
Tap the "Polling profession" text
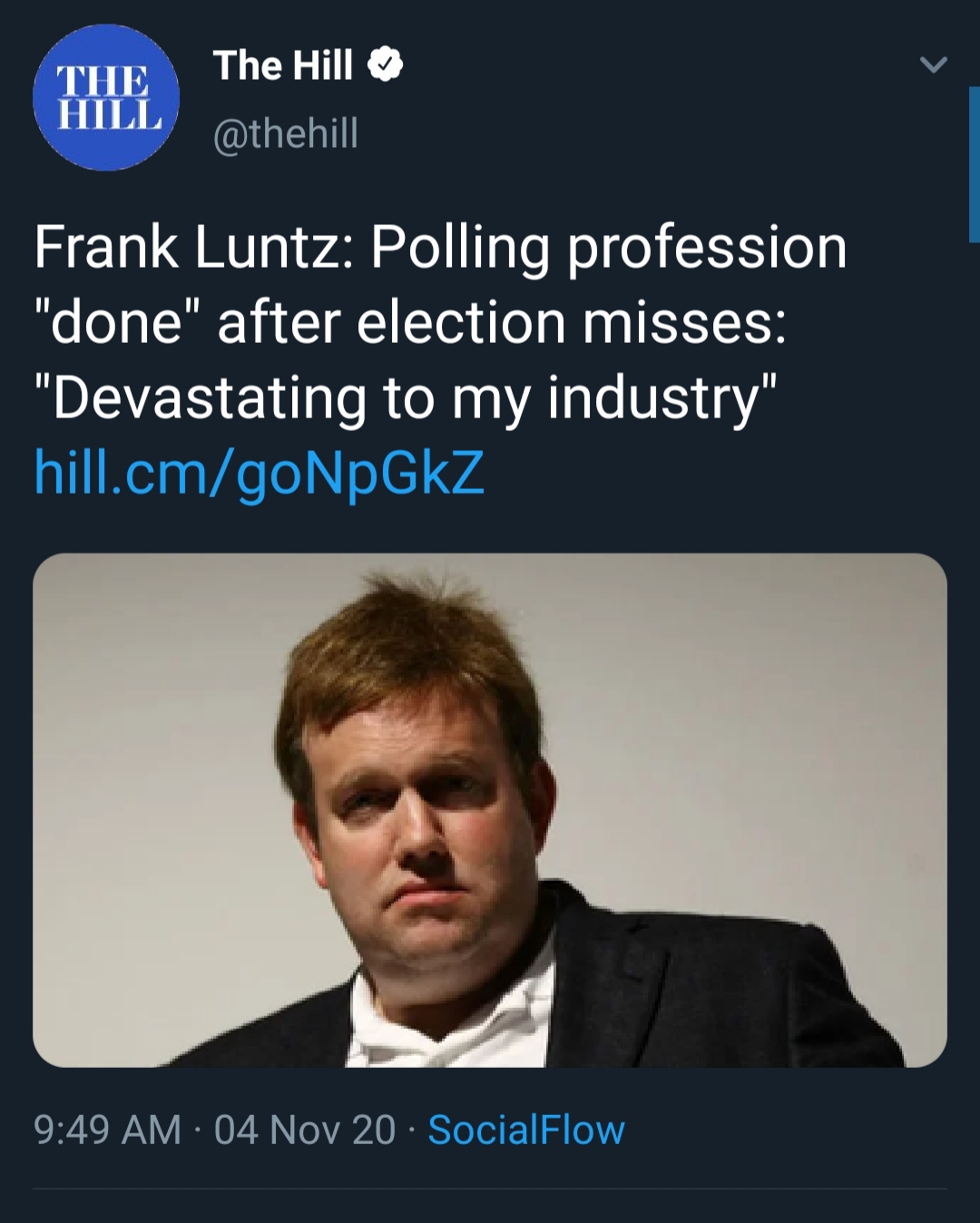pyautogui.click(x=609, y=249)
